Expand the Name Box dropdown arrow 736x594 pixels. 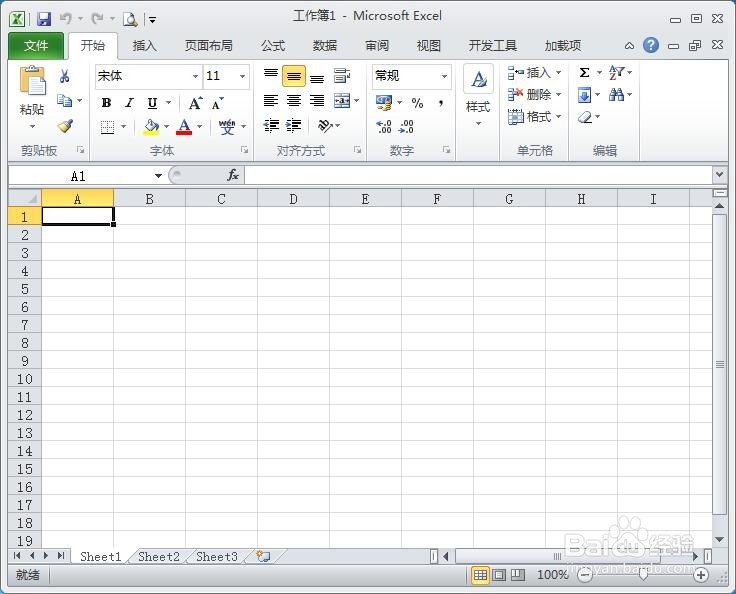click(158, 176)
